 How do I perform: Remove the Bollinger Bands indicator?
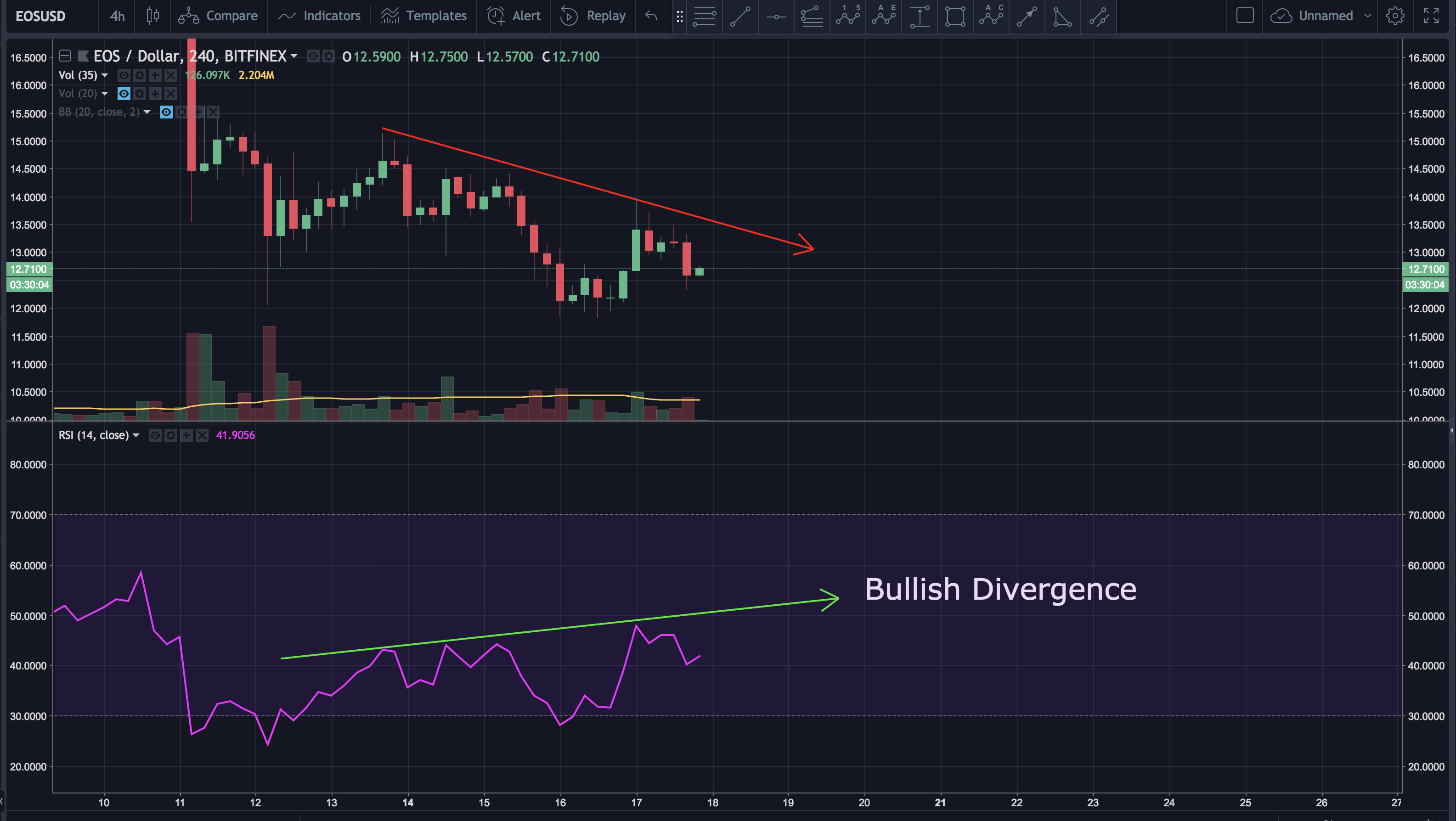[213, 112]
